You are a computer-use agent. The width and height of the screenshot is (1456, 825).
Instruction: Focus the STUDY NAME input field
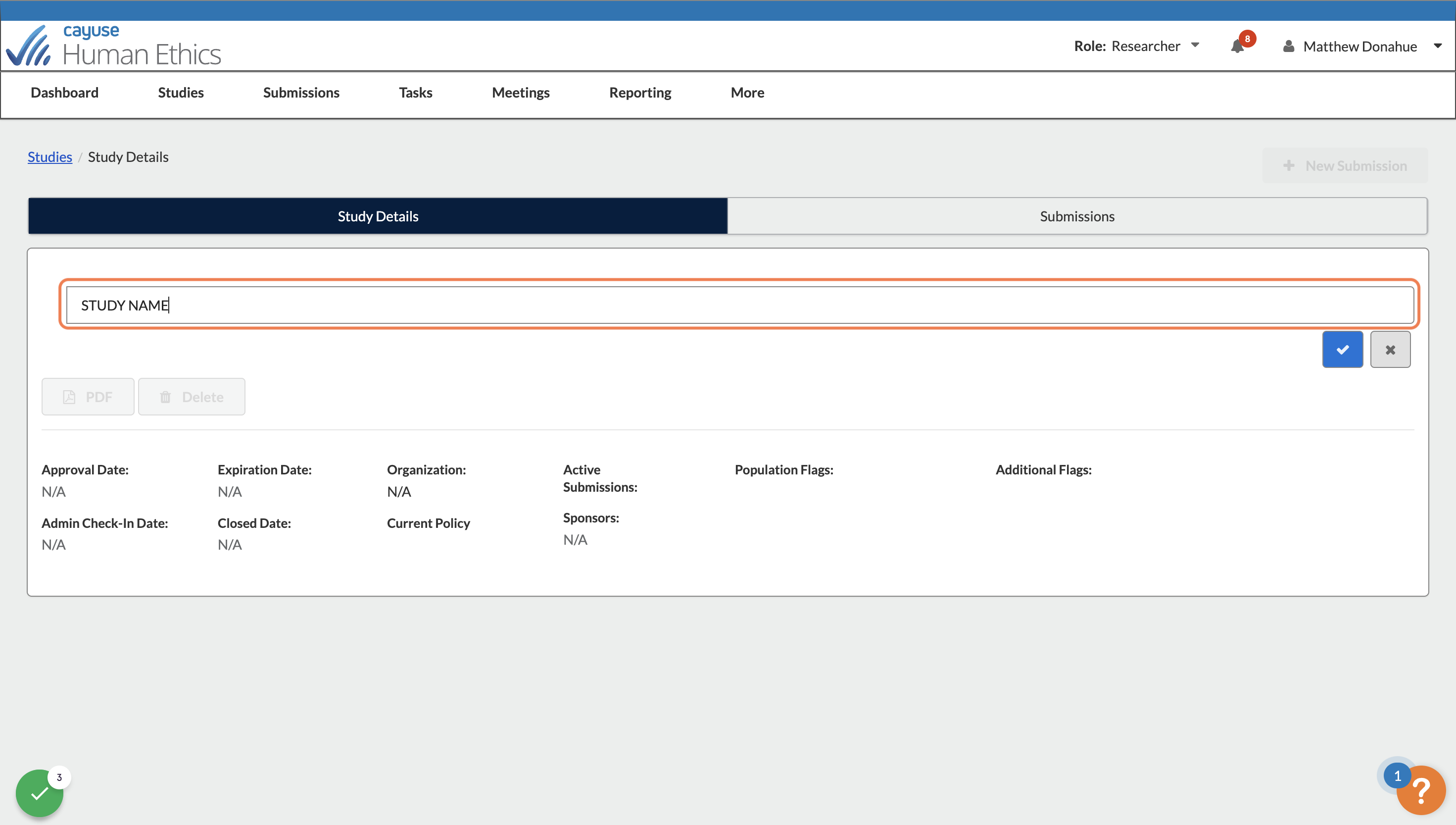740,305
